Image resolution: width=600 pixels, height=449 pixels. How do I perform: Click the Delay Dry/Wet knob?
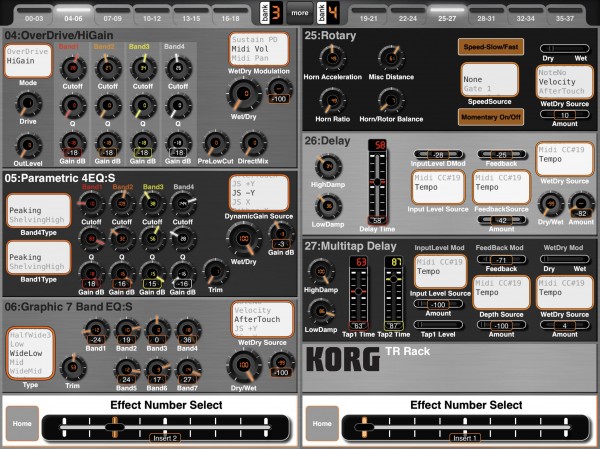click(550, 204)
